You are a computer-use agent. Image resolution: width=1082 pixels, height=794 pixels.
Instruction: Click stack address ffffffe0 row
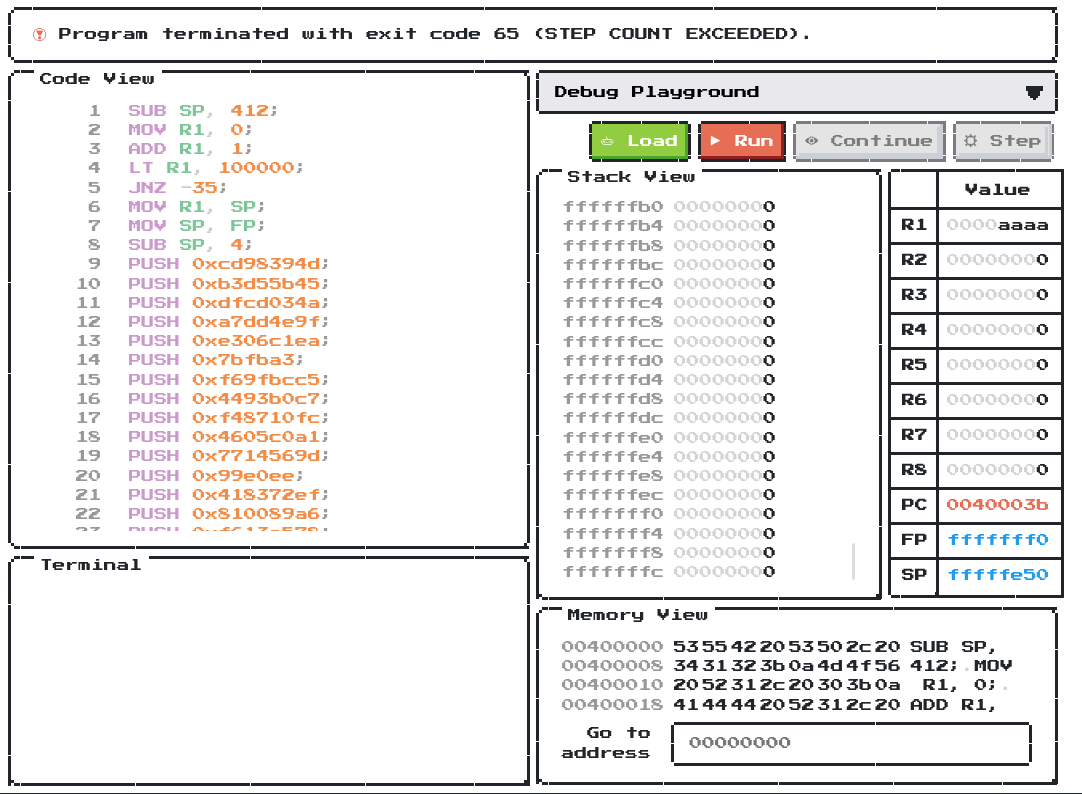[x=669, y=437]
